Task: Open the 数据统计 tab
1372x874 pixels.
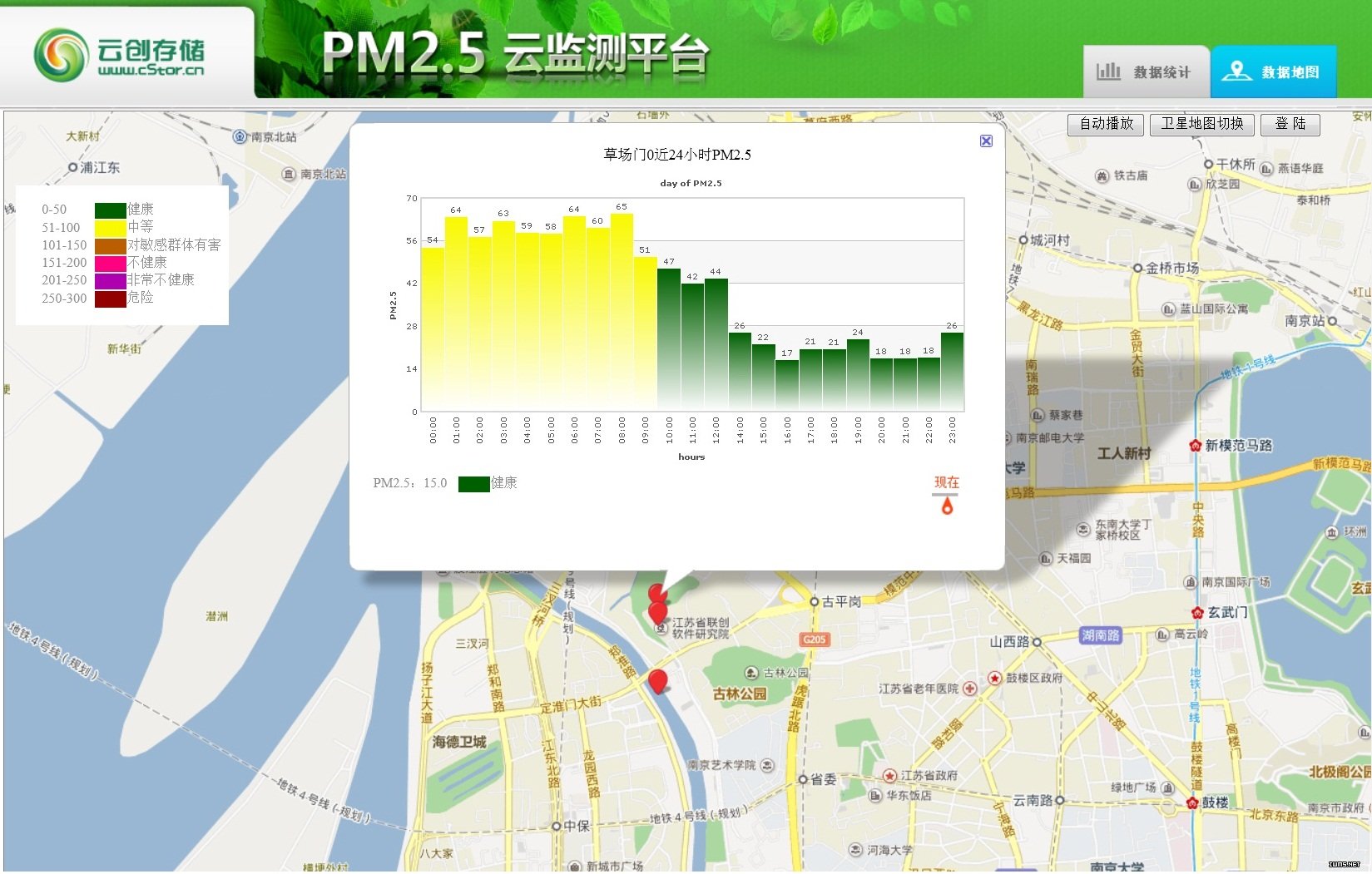Action: pos(1146,72)
